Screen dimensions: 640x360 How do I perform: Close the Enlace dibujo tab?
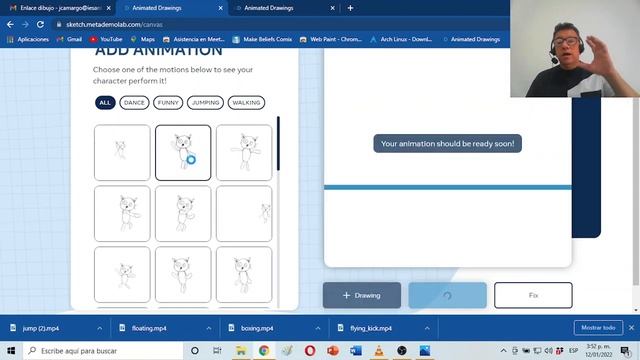109,8
